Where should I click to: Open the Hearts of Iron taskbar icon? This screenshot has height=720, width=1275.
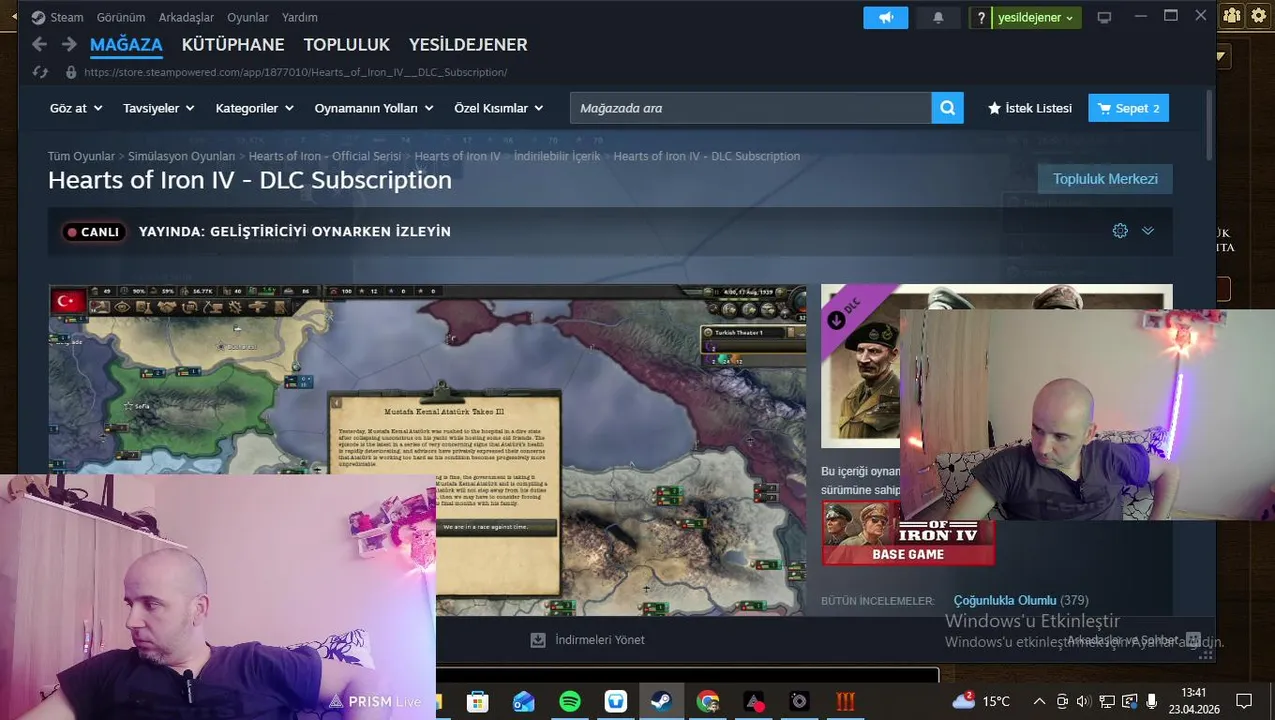[x=846, y=701]
